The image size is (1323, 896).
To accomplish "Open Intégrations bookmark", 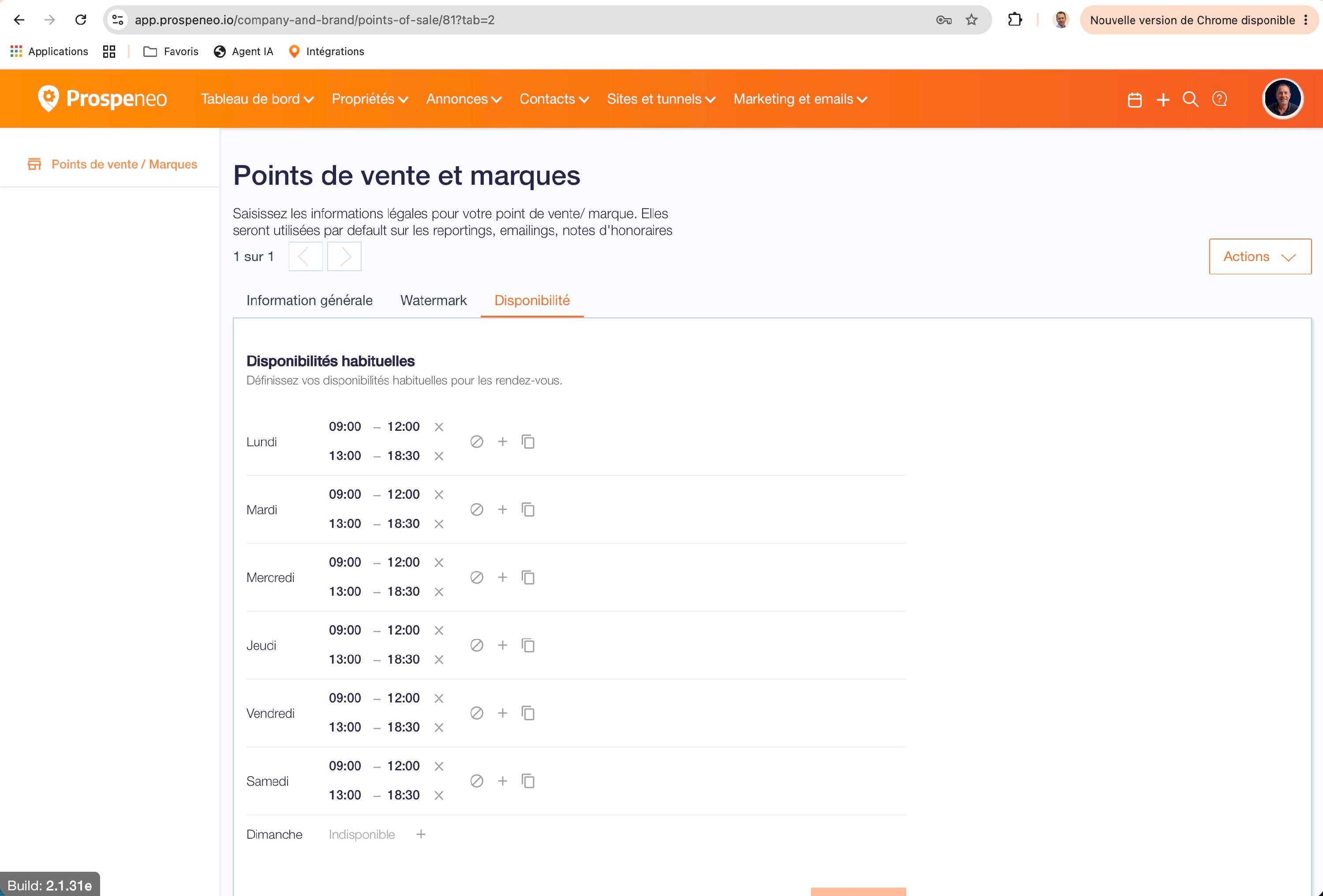I will point(327,51).
